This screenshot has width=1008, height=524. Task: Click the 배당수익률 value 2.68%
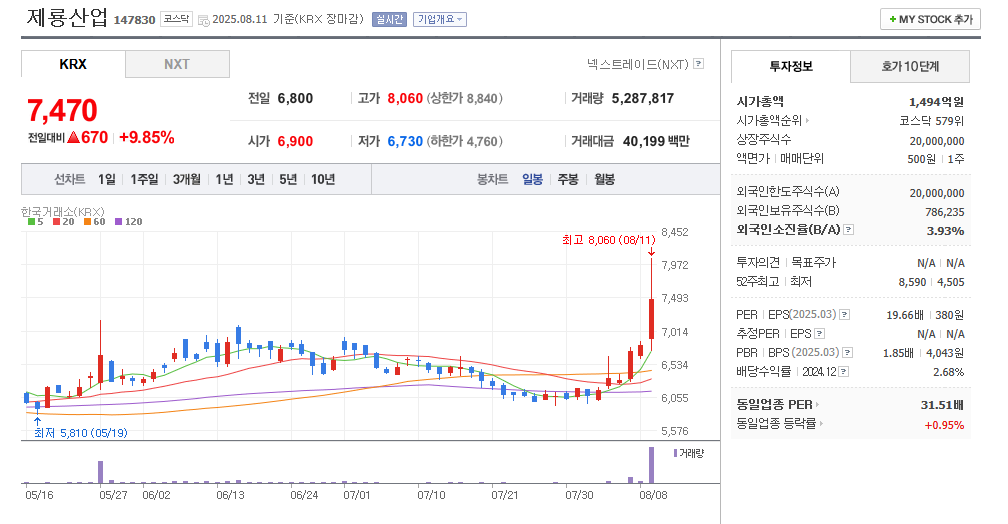pos(948,372)
